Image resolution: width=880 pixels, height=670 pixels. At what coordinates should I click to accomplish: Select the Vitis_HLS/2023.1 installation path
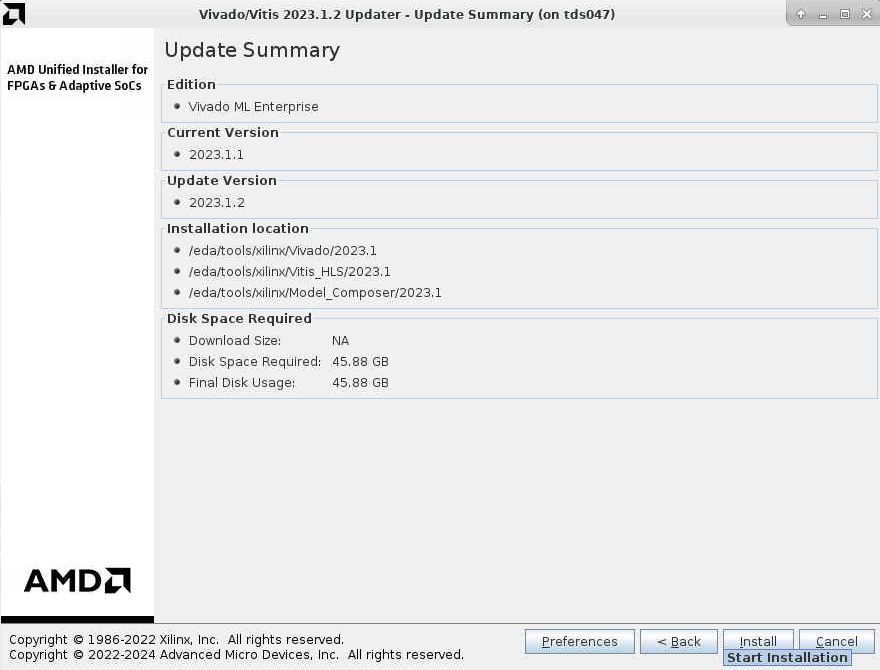tap(289, 271)
